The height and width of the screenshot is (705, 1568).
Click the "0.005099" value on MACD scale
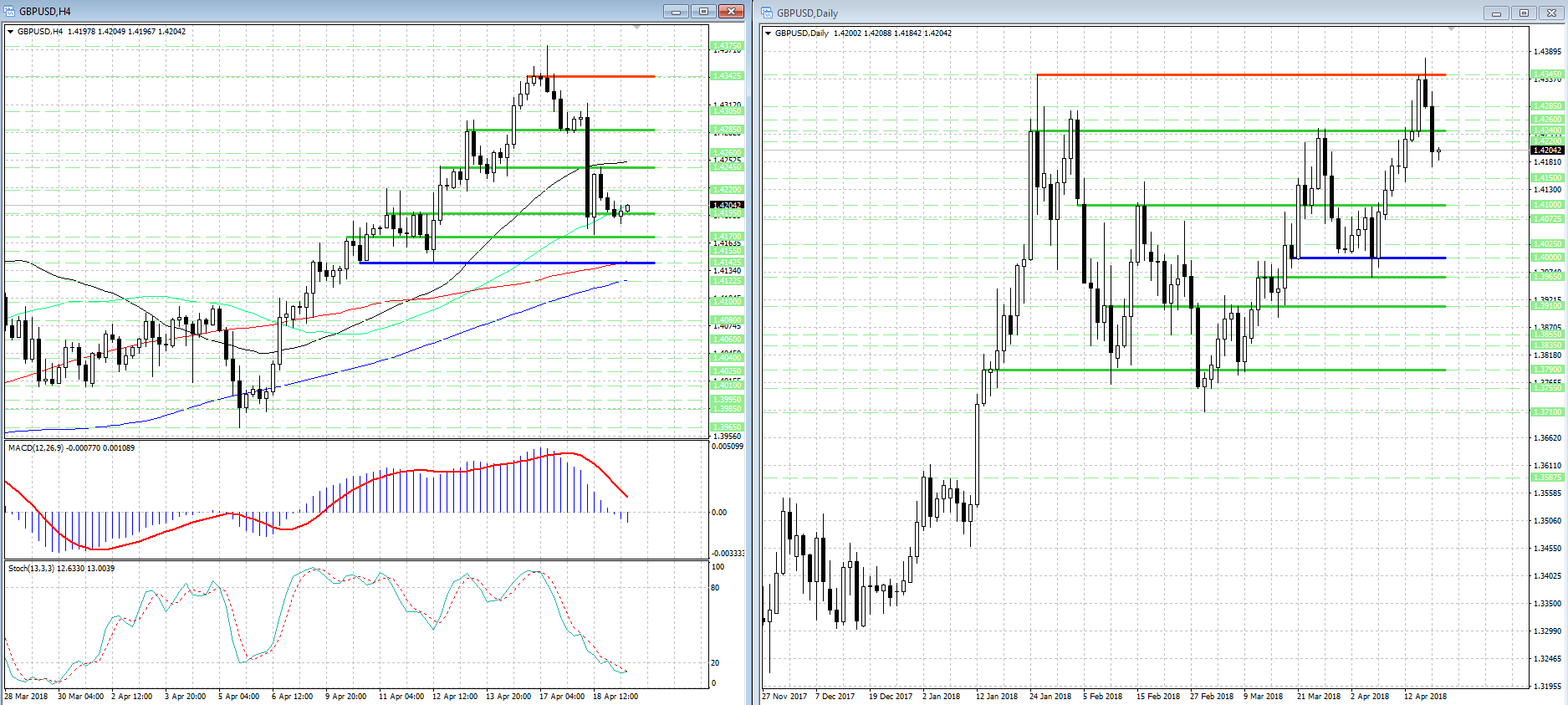[728, 447]
